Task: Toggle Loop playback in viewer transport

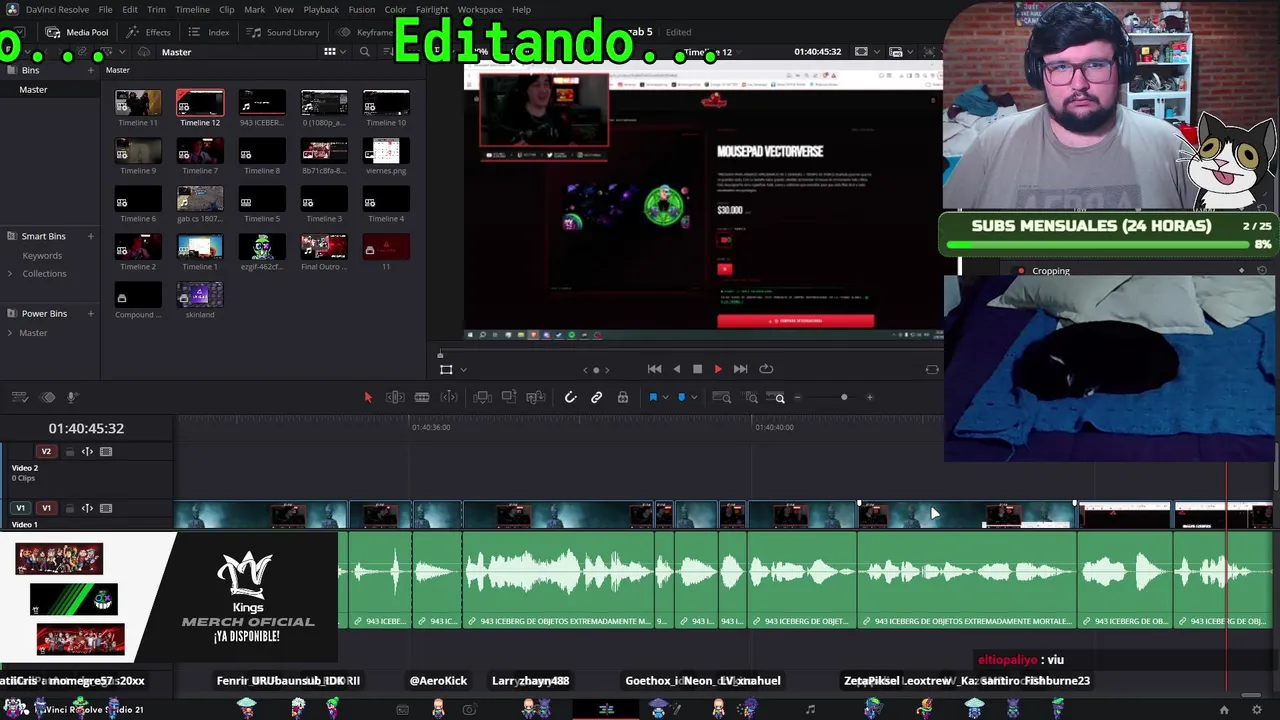Action: 766,369
